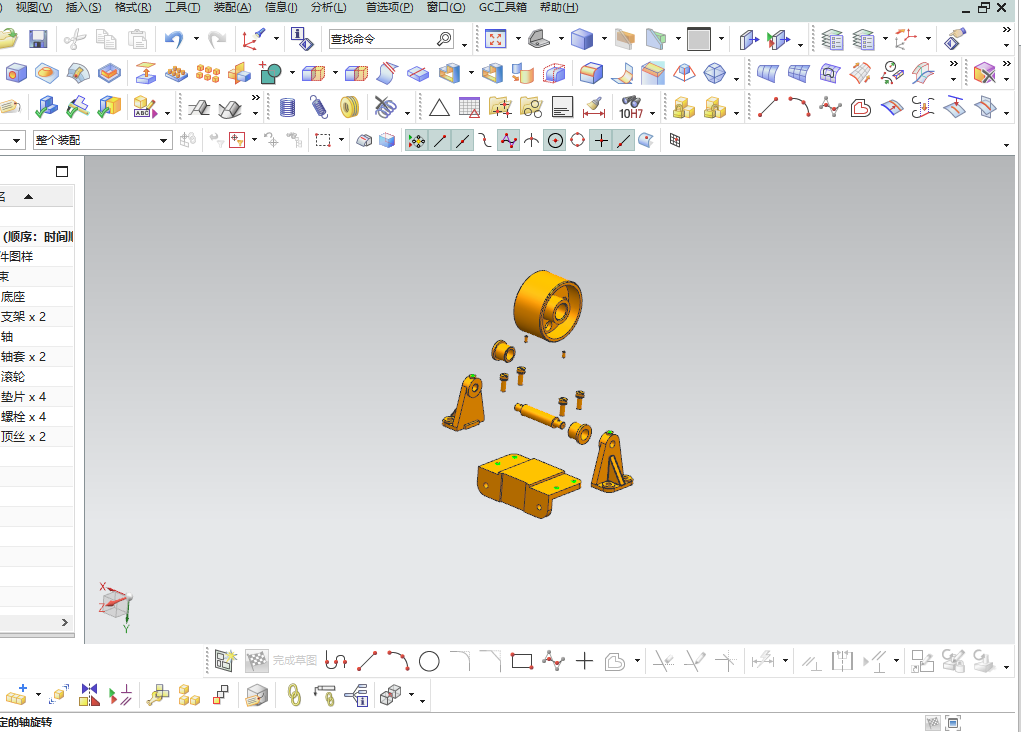Viewport: 1021px width, 732px height.
Task: Click the Studio Spline tool in top toolbar
Action: point(830,107)
